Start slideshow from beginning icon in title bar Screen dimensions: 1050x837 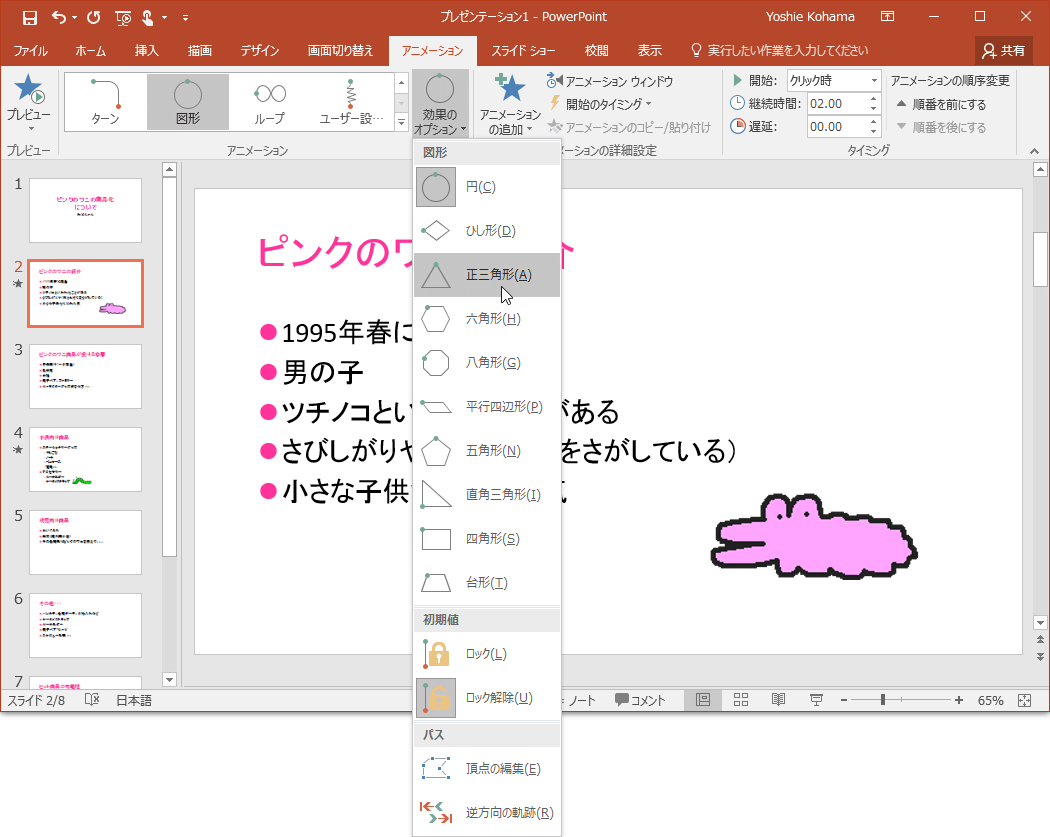point(123,18)
